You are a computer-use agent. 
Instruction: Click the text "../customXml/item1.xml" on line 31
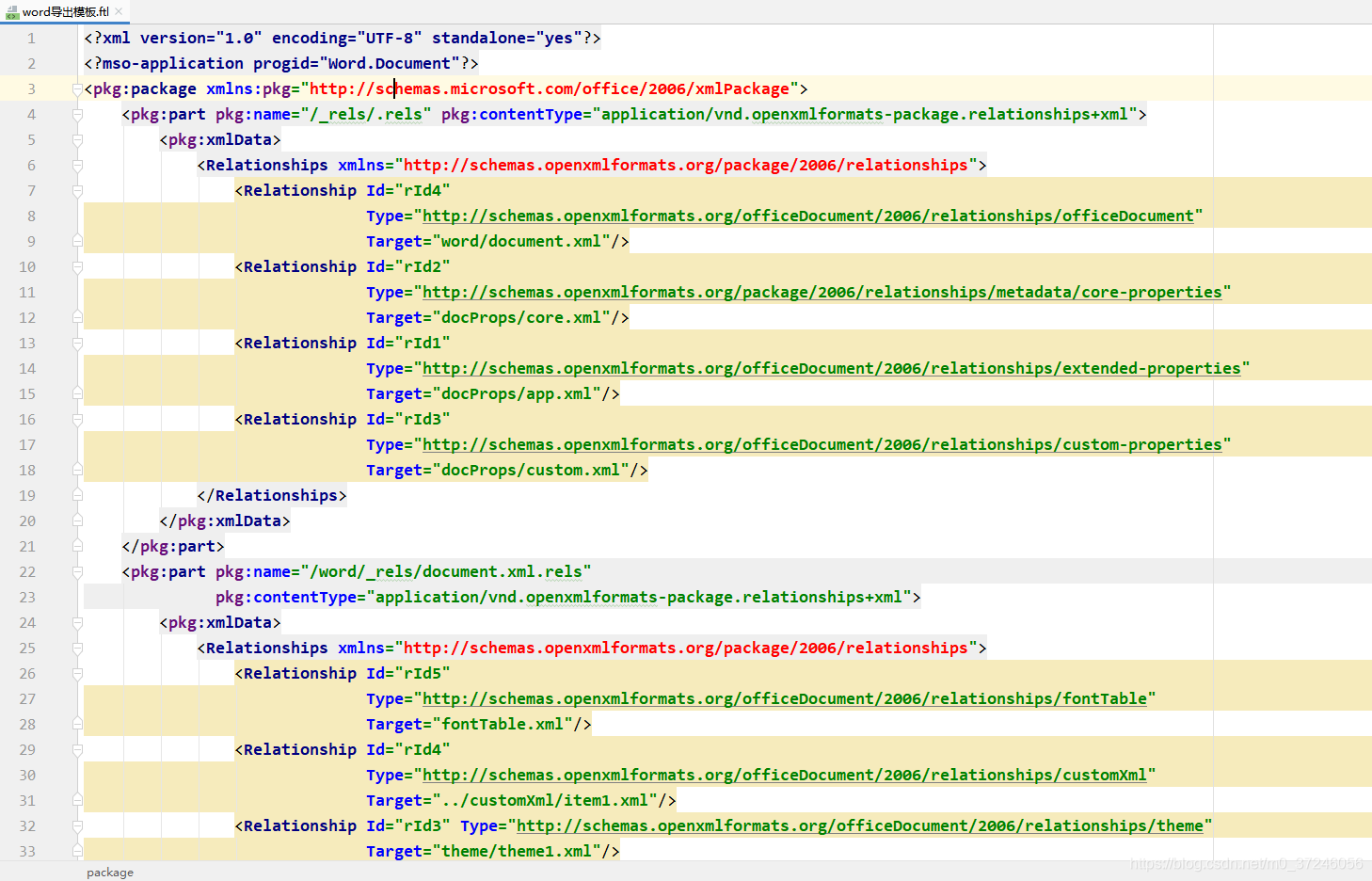pyautogui.click(x=544, y=801)
